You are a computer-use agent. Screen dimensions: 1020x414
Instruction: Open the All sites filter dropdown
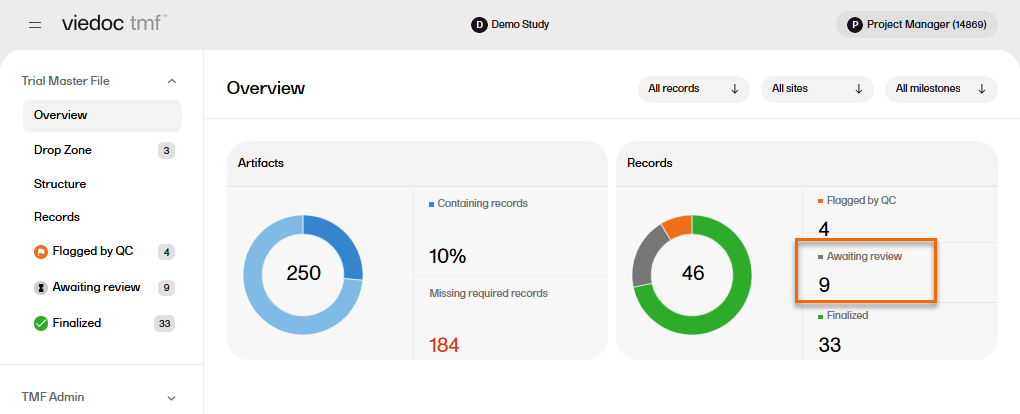point(816,89)
